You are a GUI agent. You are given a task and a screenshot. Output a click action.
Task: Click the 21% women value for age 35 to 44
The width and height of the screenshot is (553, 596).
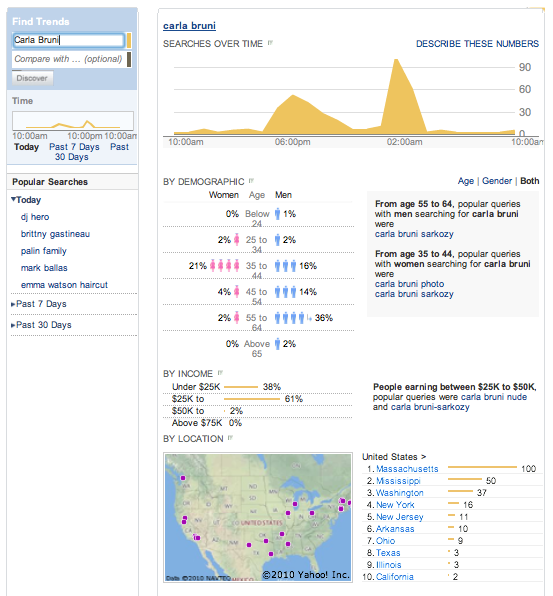pyautogui.click(x=198, y=266)
